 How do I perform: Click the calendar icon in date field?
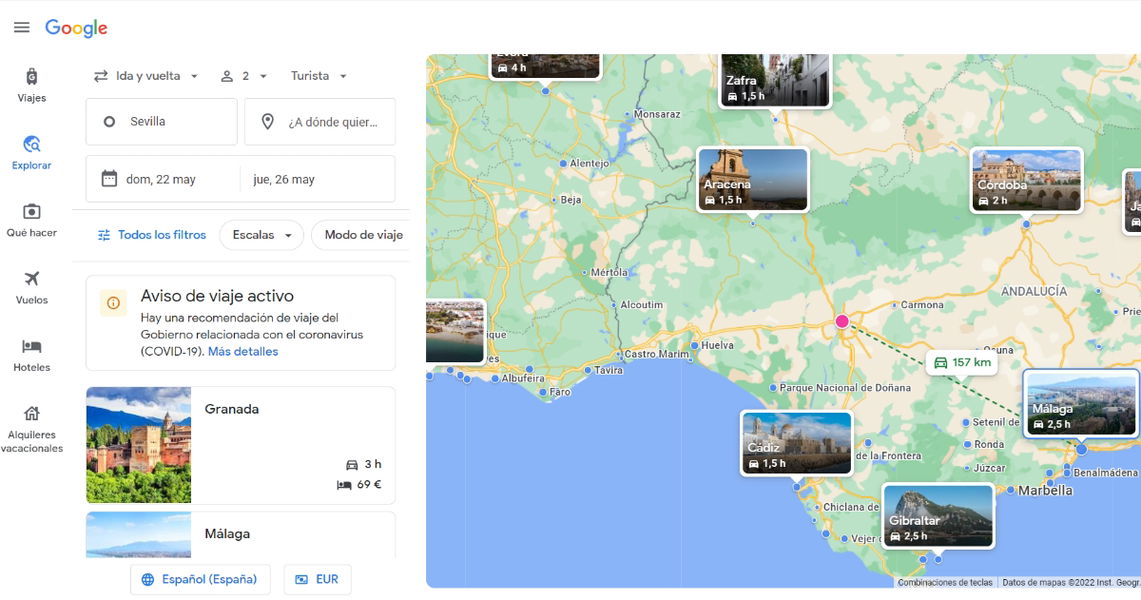(x=109, y=178)
